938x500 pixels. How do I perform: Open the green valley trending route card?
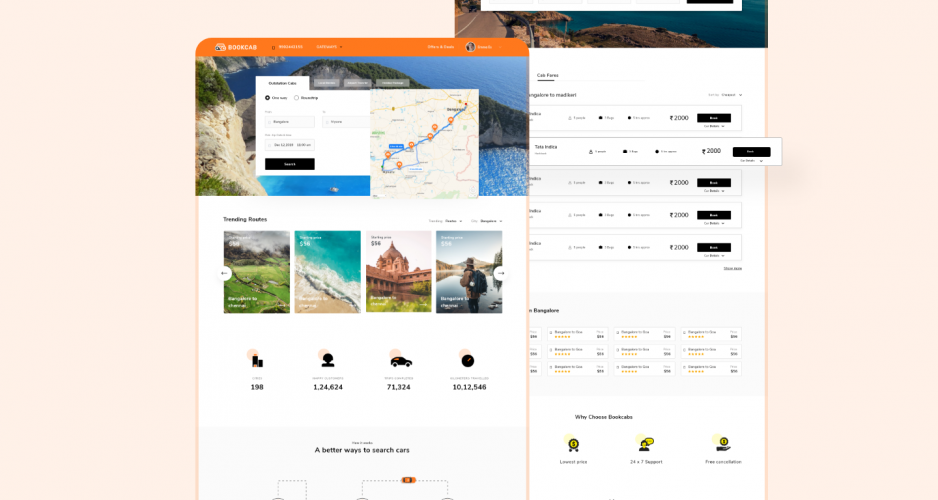257,272
